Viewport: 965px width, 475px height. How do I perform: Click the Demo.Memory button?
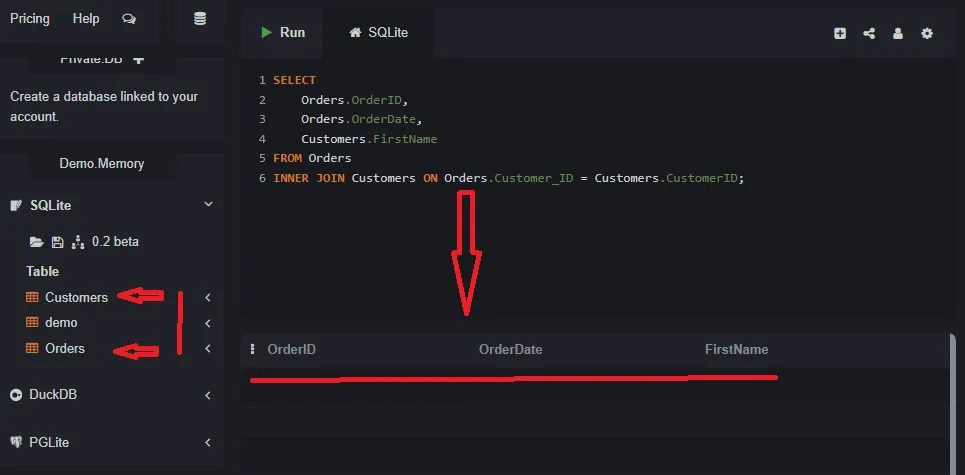101,163
